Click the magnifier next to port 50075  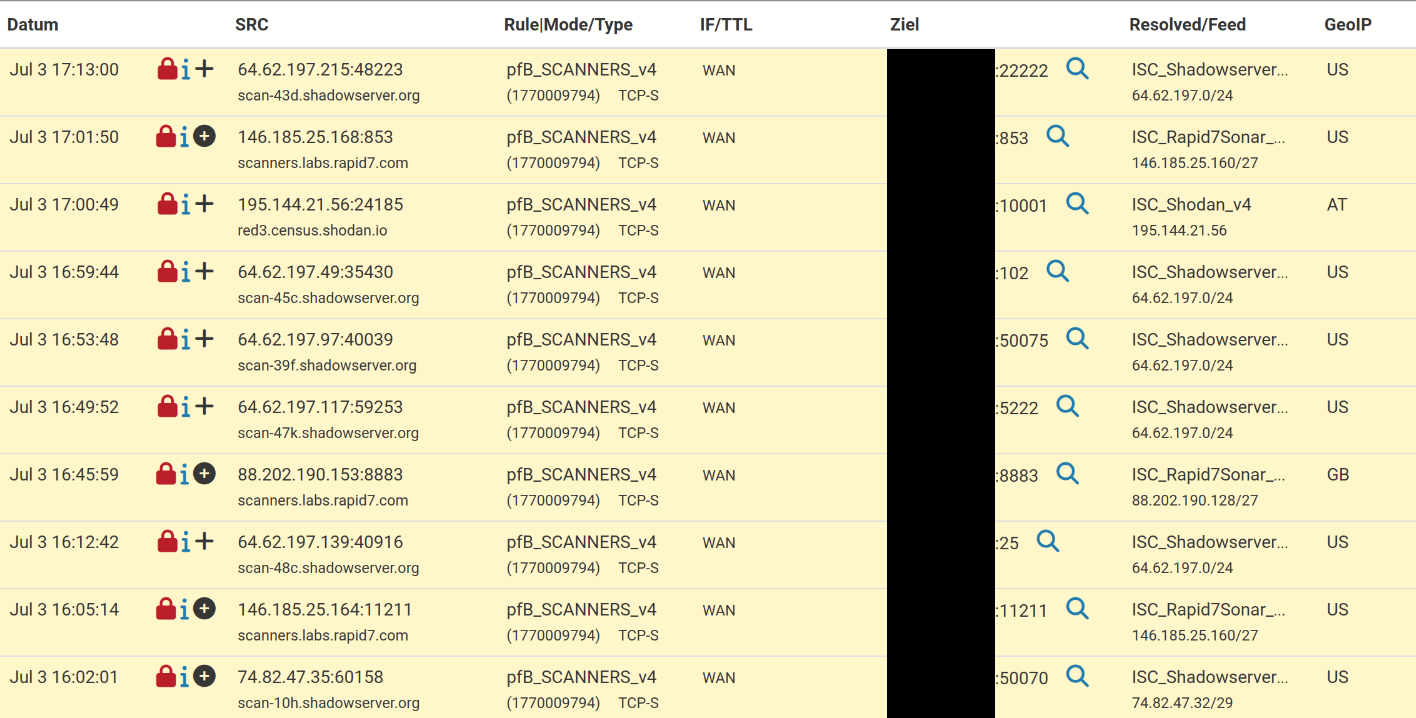tap(1077, 339)
